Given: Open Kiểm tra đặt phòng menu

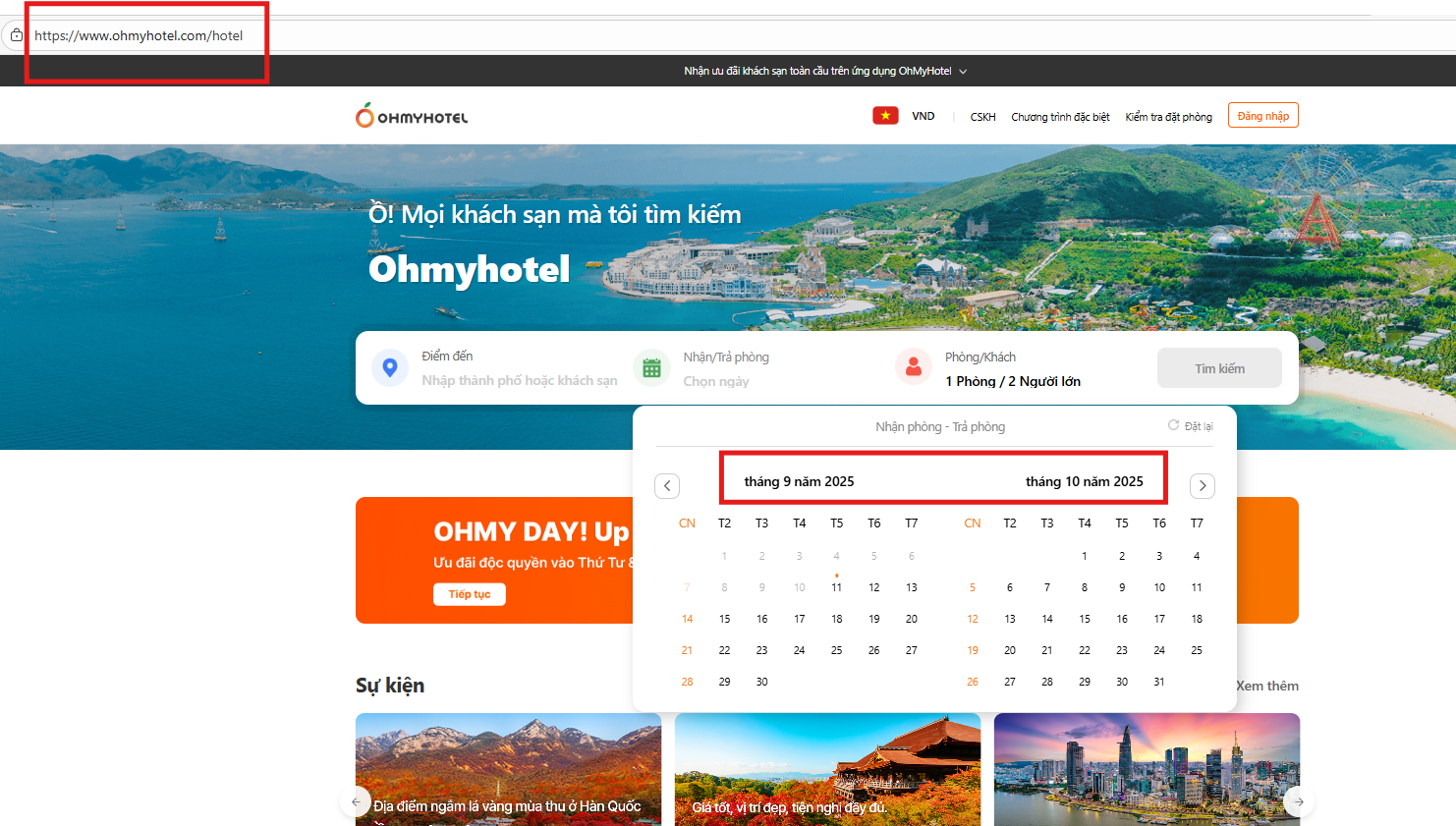Looking at the screenshot, I should point(1169,117).
